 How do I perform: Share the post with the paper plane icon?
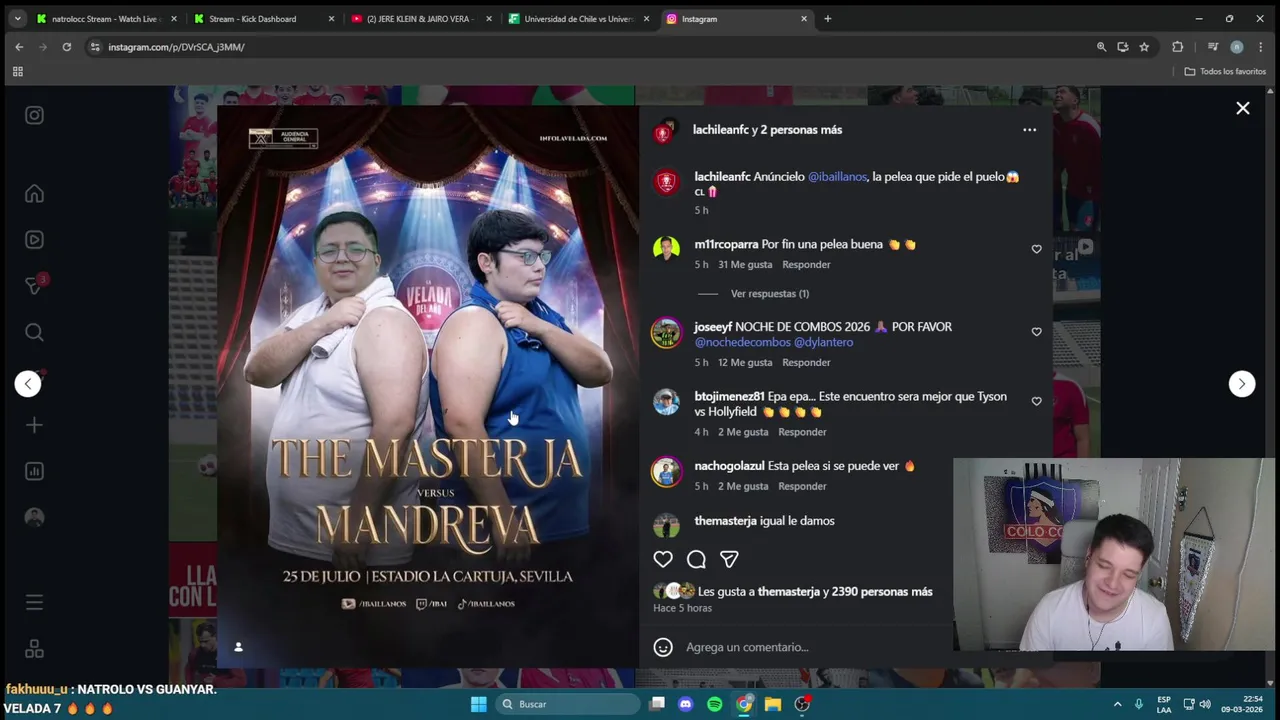pos(729,560)
